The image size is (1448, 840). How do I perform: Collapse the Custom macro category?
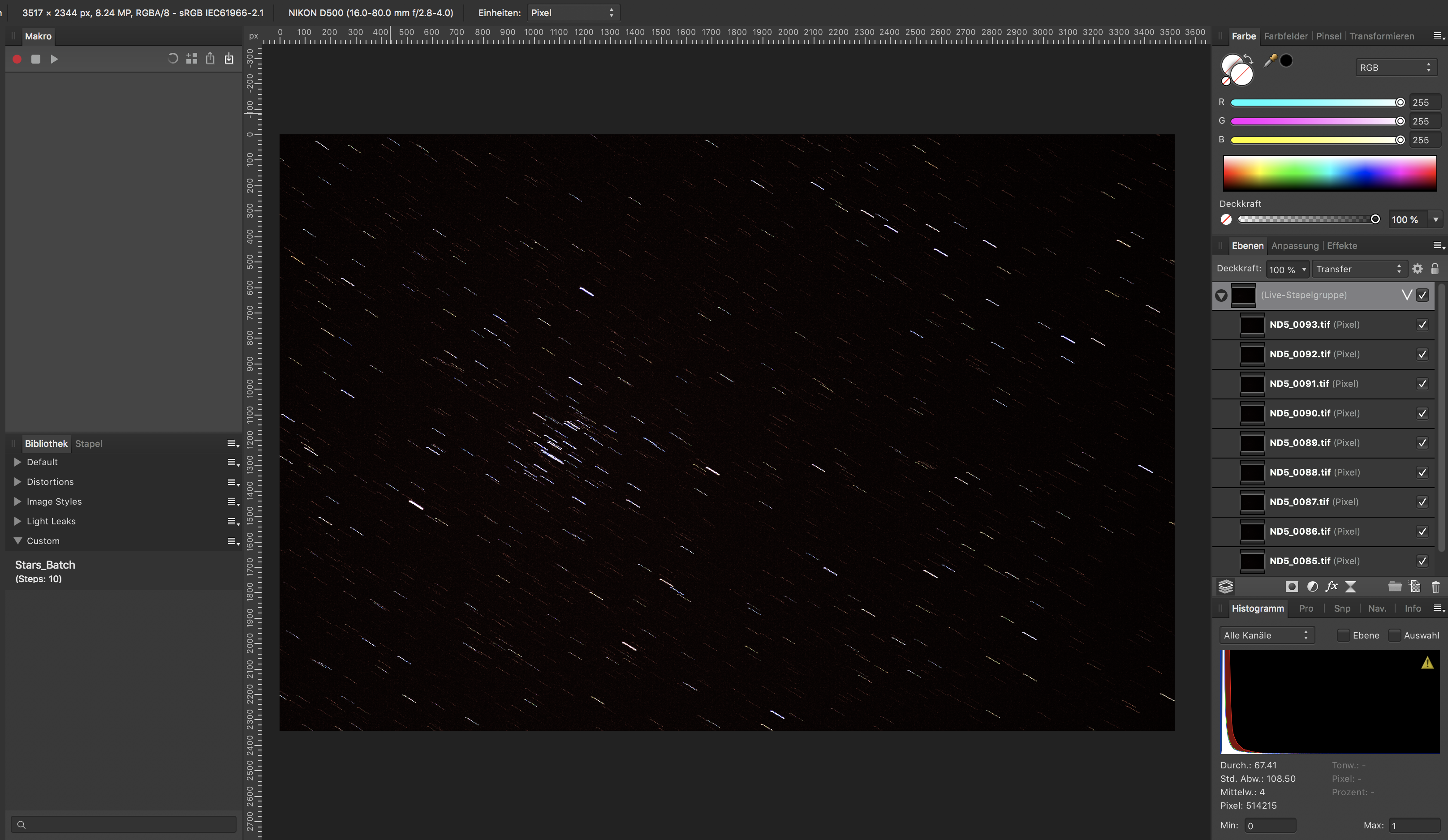pyautogui.click(x=17, y=541)
